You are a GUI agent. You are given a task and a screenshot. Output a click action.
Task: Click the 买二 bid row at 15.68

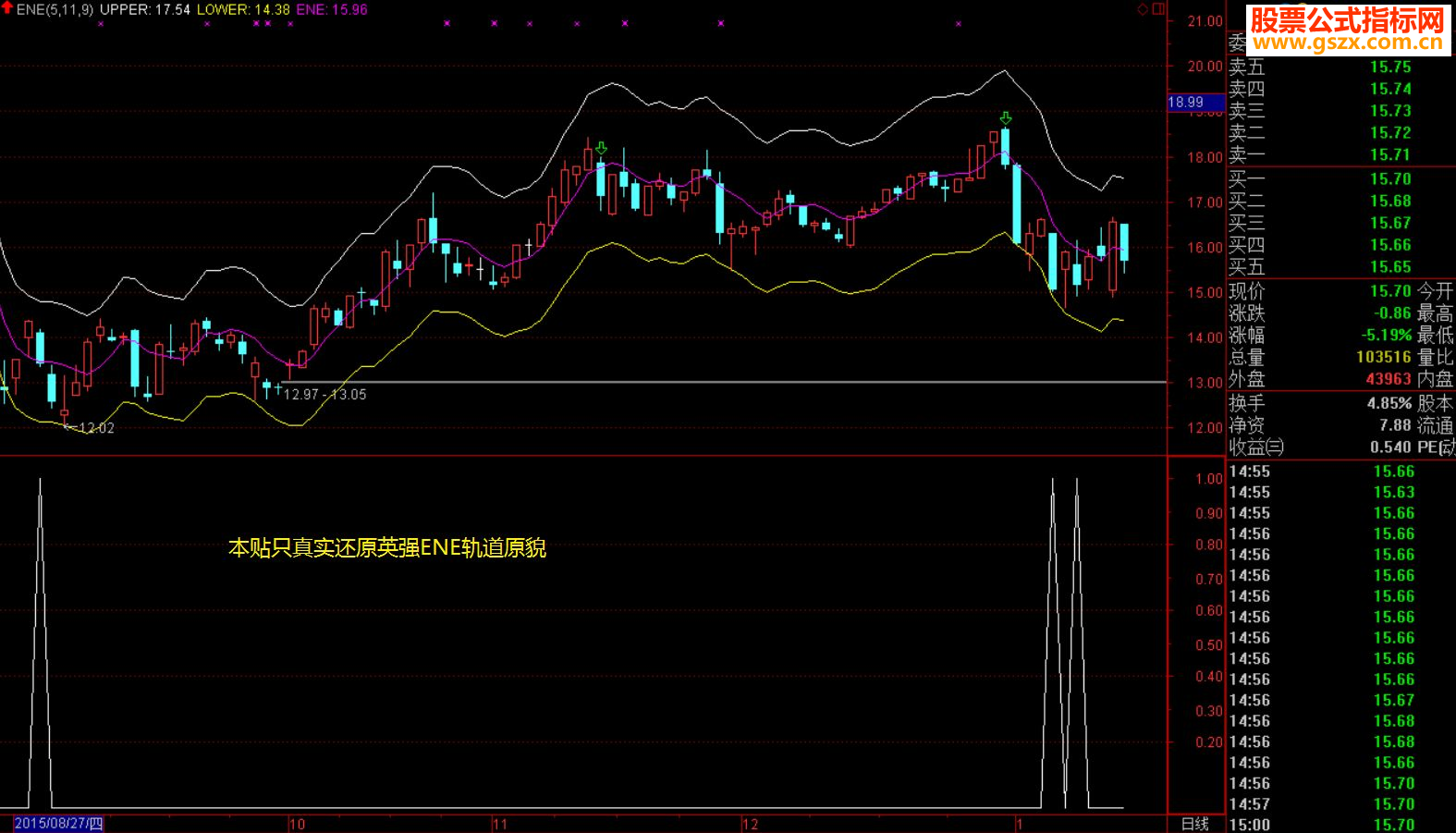[1320, 202]
